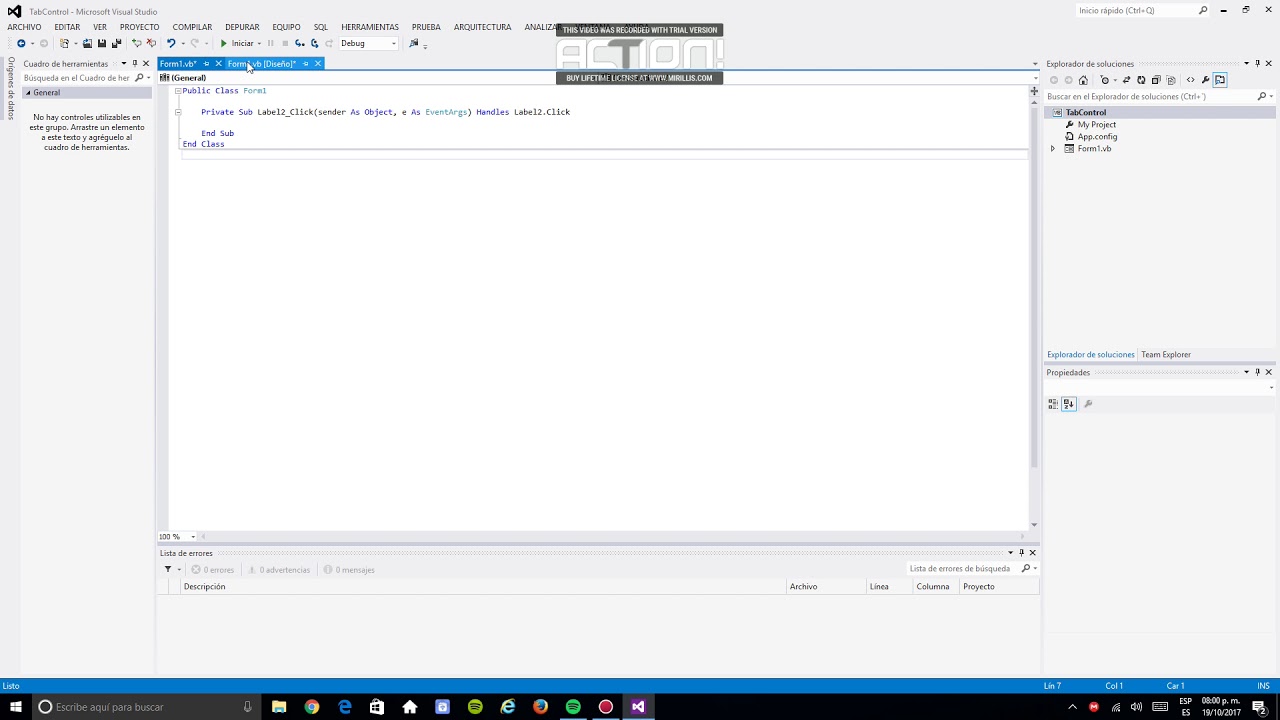Screen dimensions: 1280x720
Task: Open the ARQUITECTURA menu
Action: (x=482, y=27)
